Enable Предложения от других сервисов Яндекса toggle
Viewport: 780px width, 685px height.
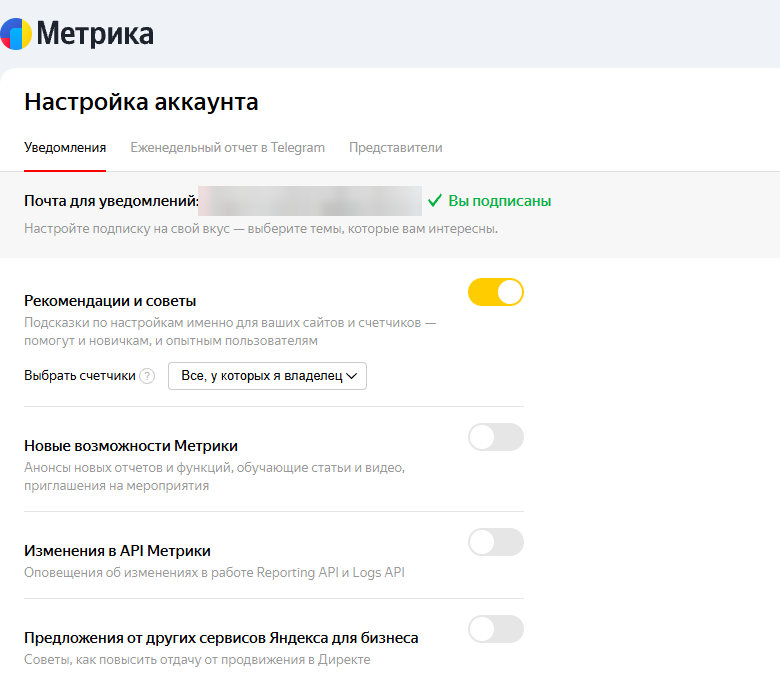[x=496, y=629]
